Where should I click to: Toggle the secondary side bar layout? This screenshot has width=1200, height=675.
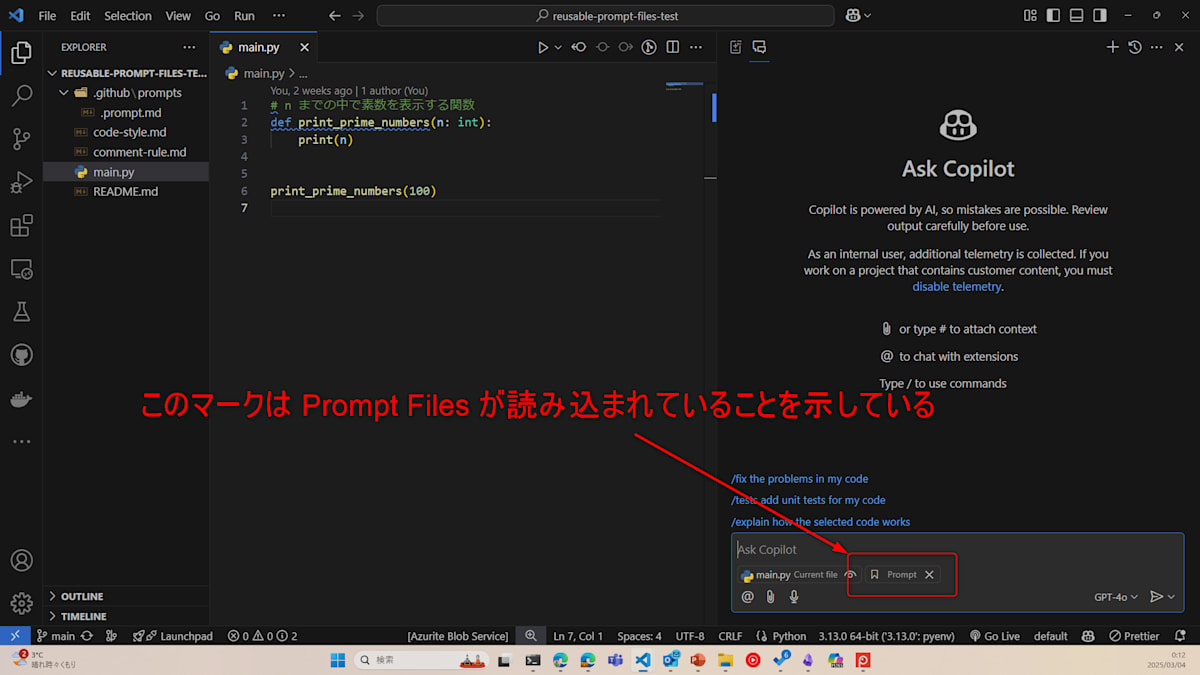(1100, 16)
